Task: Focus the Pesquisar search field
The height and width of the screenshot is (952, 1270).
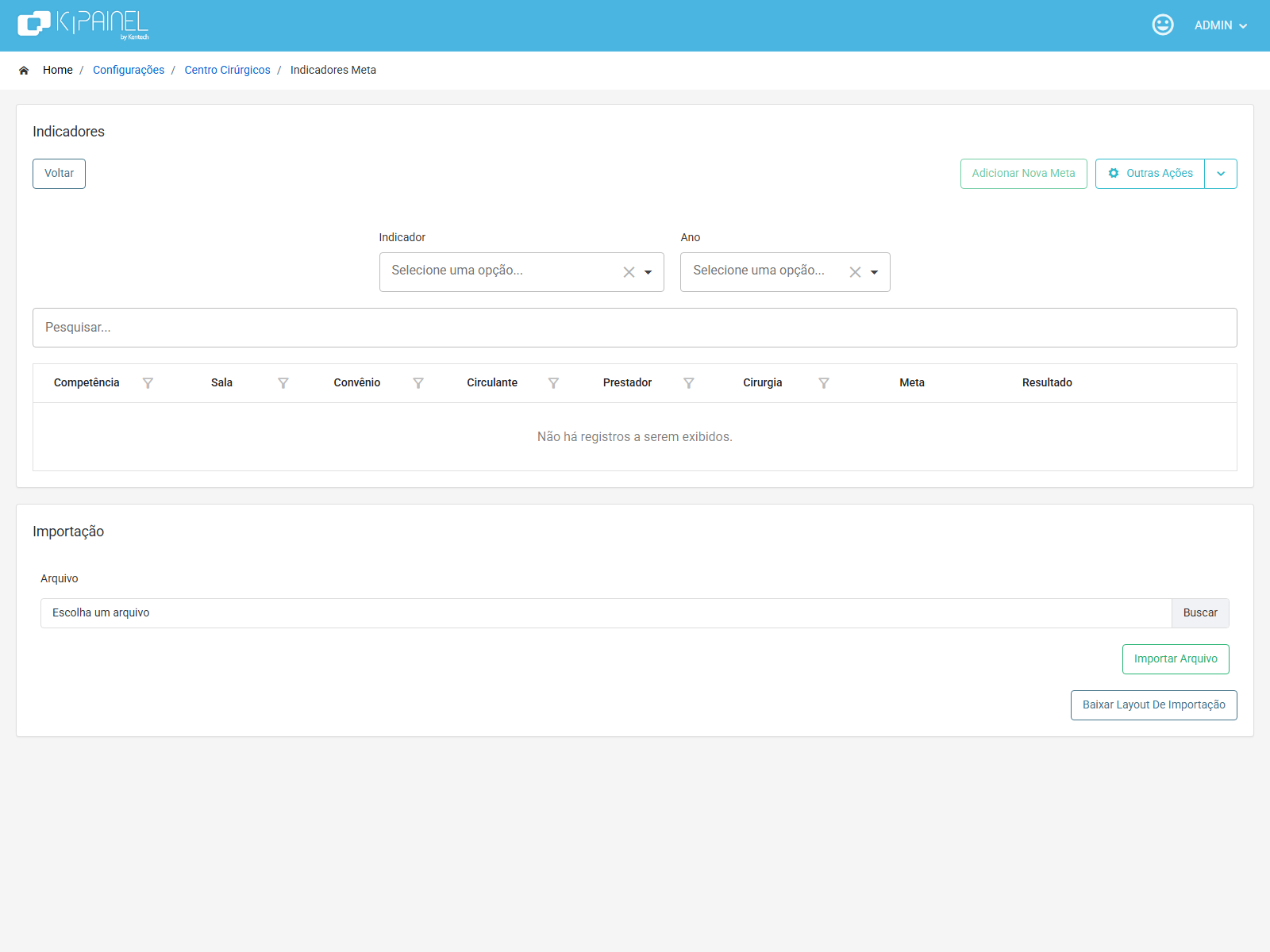Action: pos(635,328)
